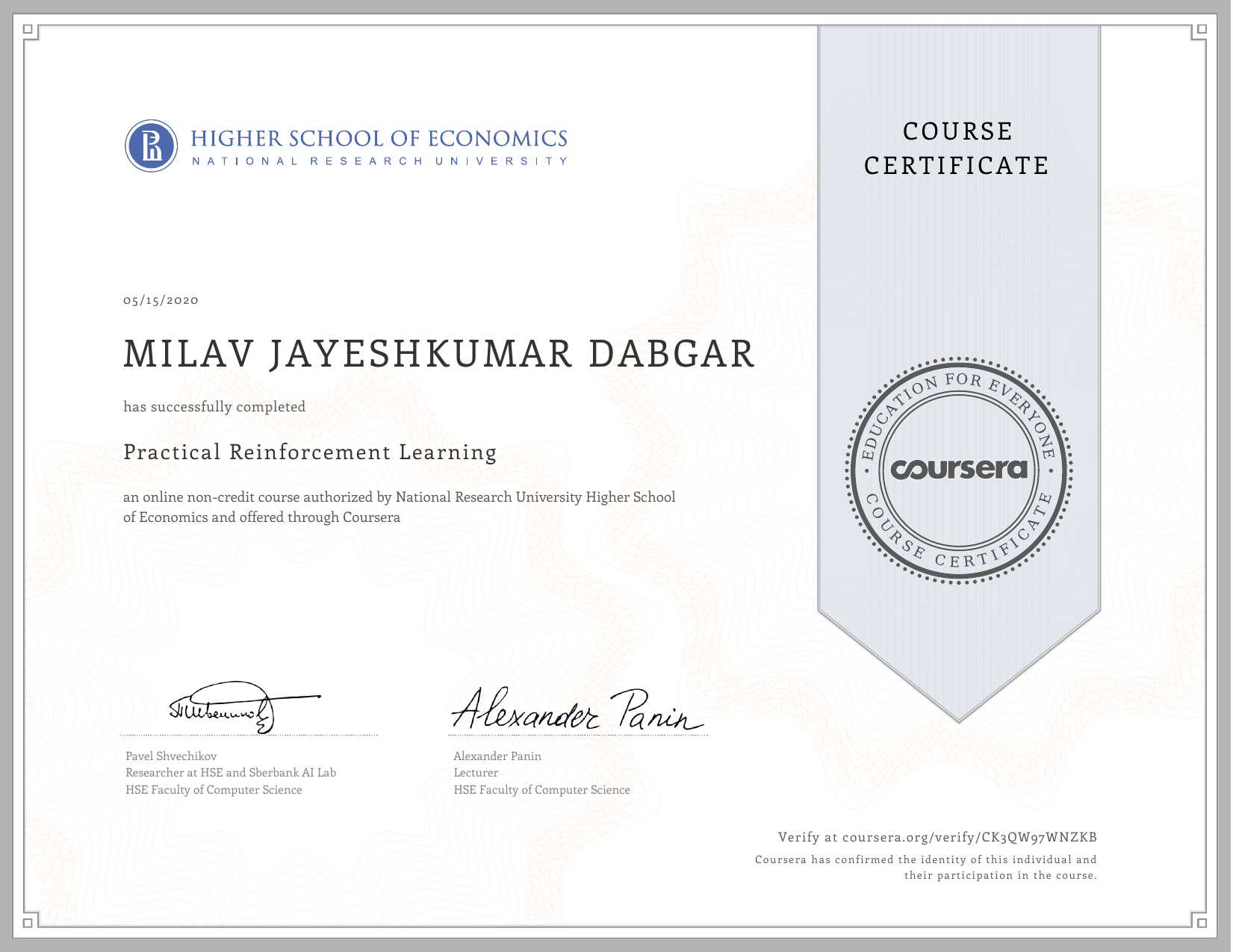Click the name Pavel Shvechikov under signature
This screenshot has height=952, width=1233.
[x=171, y=756]
